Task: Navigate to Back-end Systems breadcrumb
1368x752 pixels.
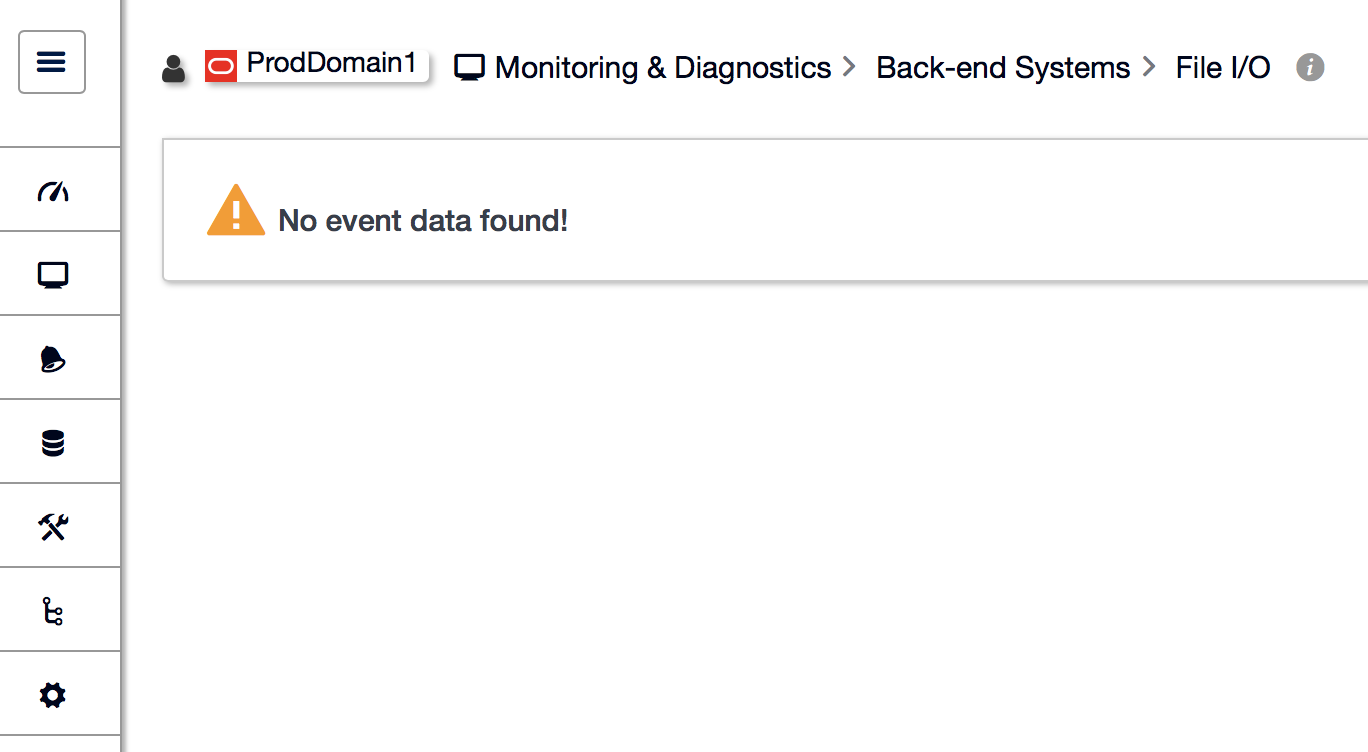Action: point(1003,68)
